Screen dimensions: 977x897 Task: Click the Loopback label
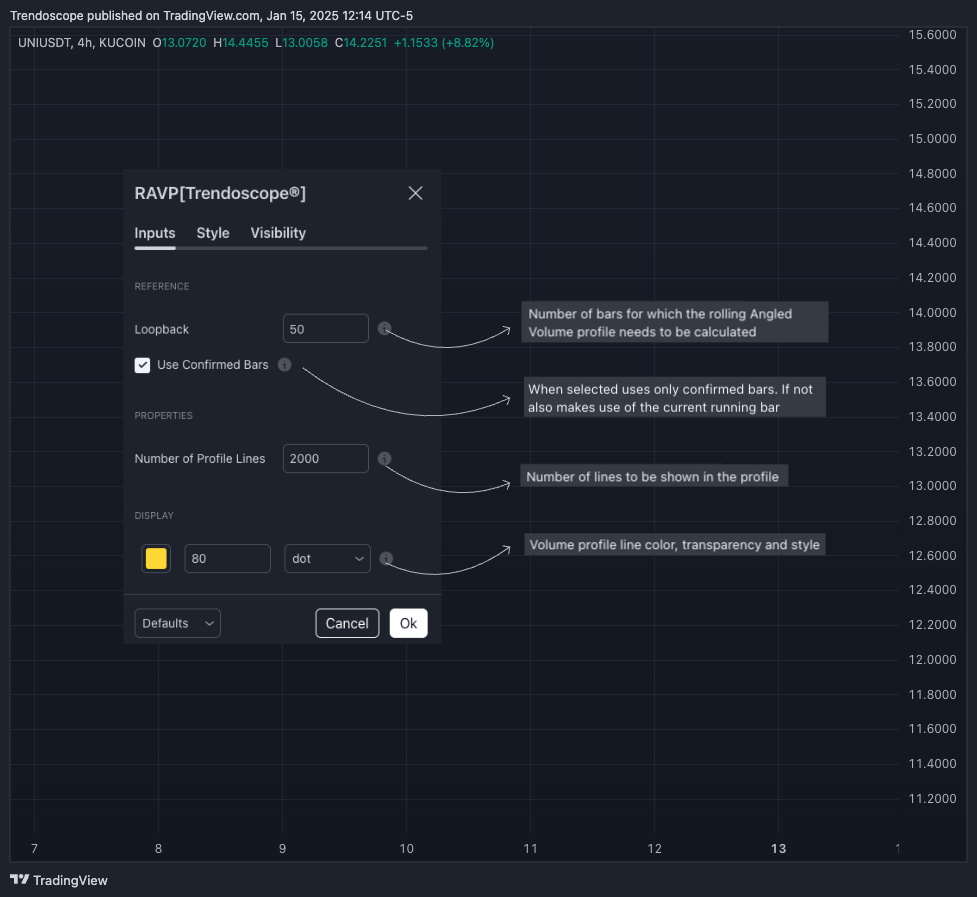(161, 330)
